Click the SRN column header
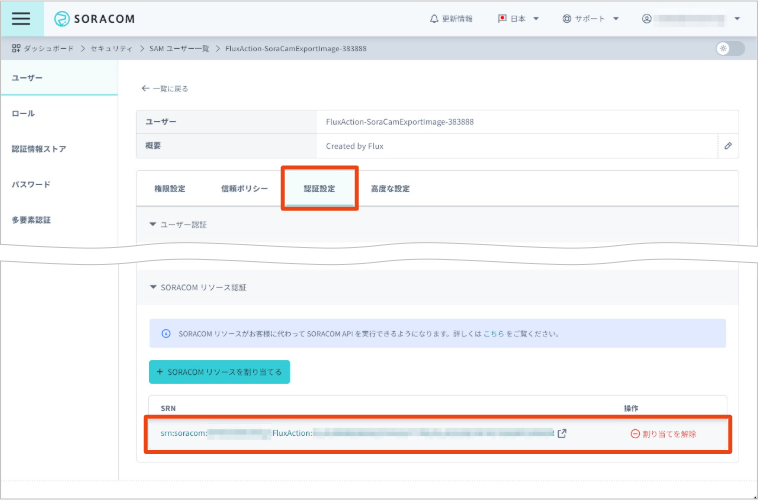 point(168,408)
